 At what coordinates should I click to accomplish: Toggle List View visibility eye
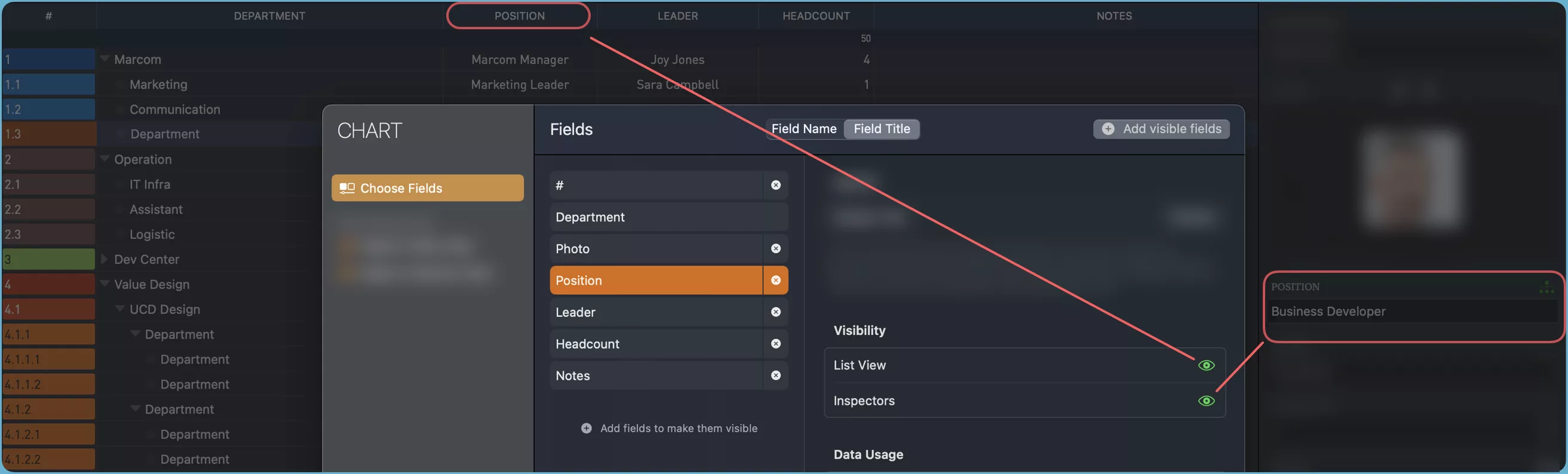click(1206, 365)
